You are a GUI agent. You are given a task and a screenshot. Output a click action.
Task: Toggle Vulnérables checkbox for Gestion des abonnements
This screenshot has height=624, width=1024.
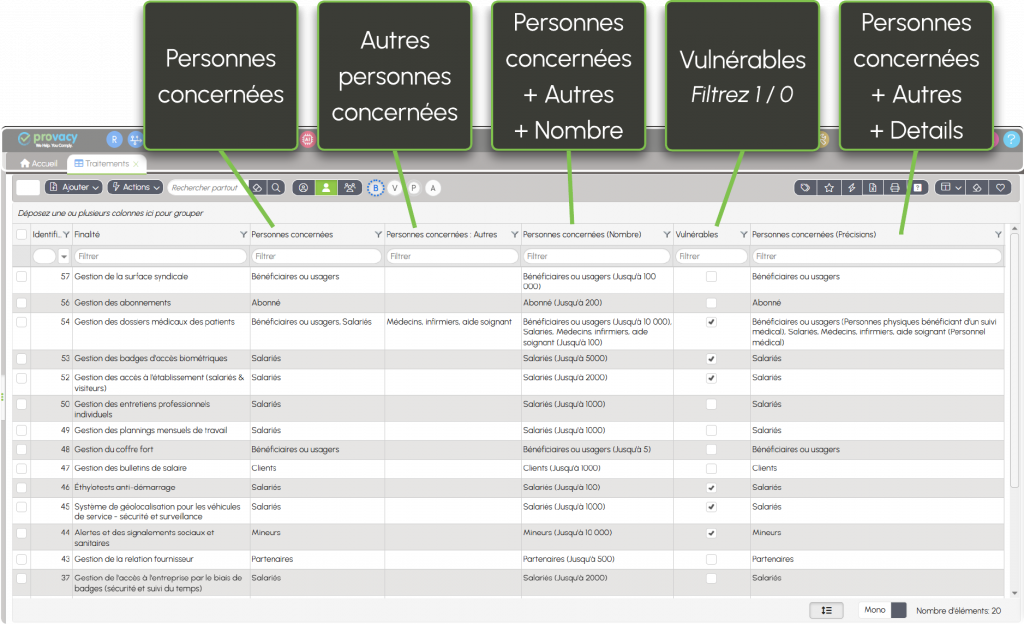[x=711, y=302]
